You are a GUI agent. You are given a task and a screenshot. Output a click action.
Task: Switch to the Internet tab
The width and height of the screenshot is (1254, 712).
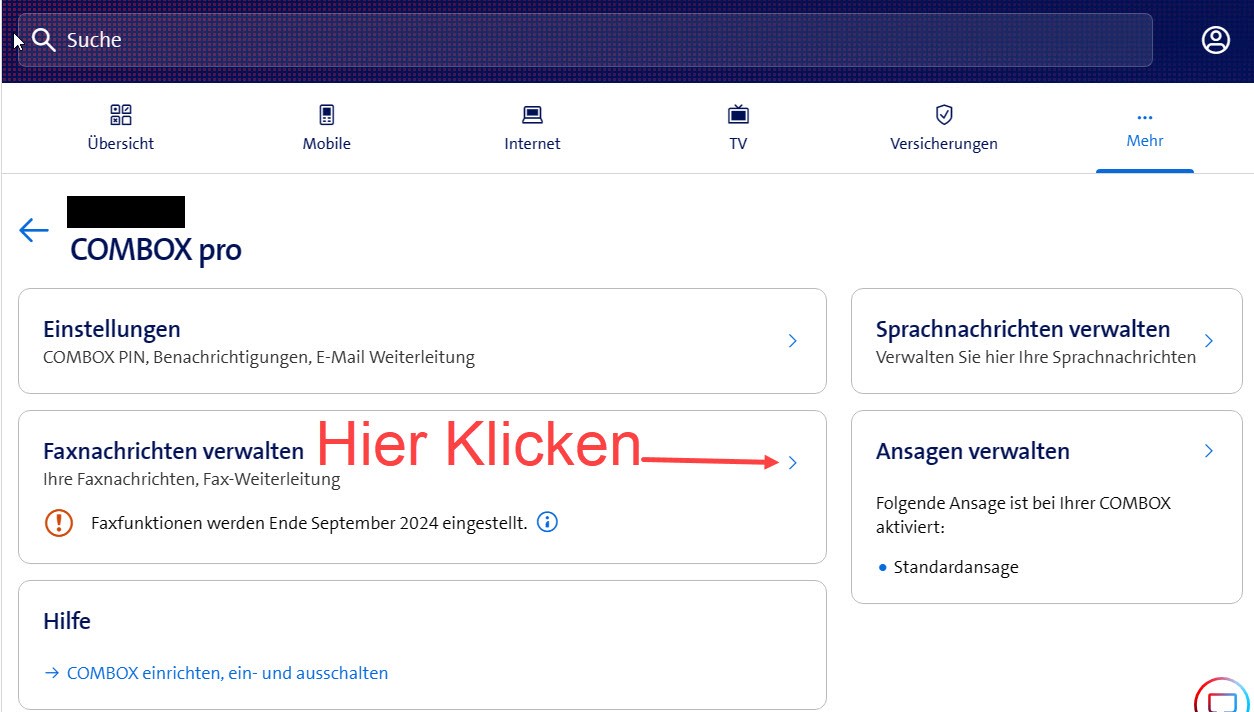click(x=532, y=128)
